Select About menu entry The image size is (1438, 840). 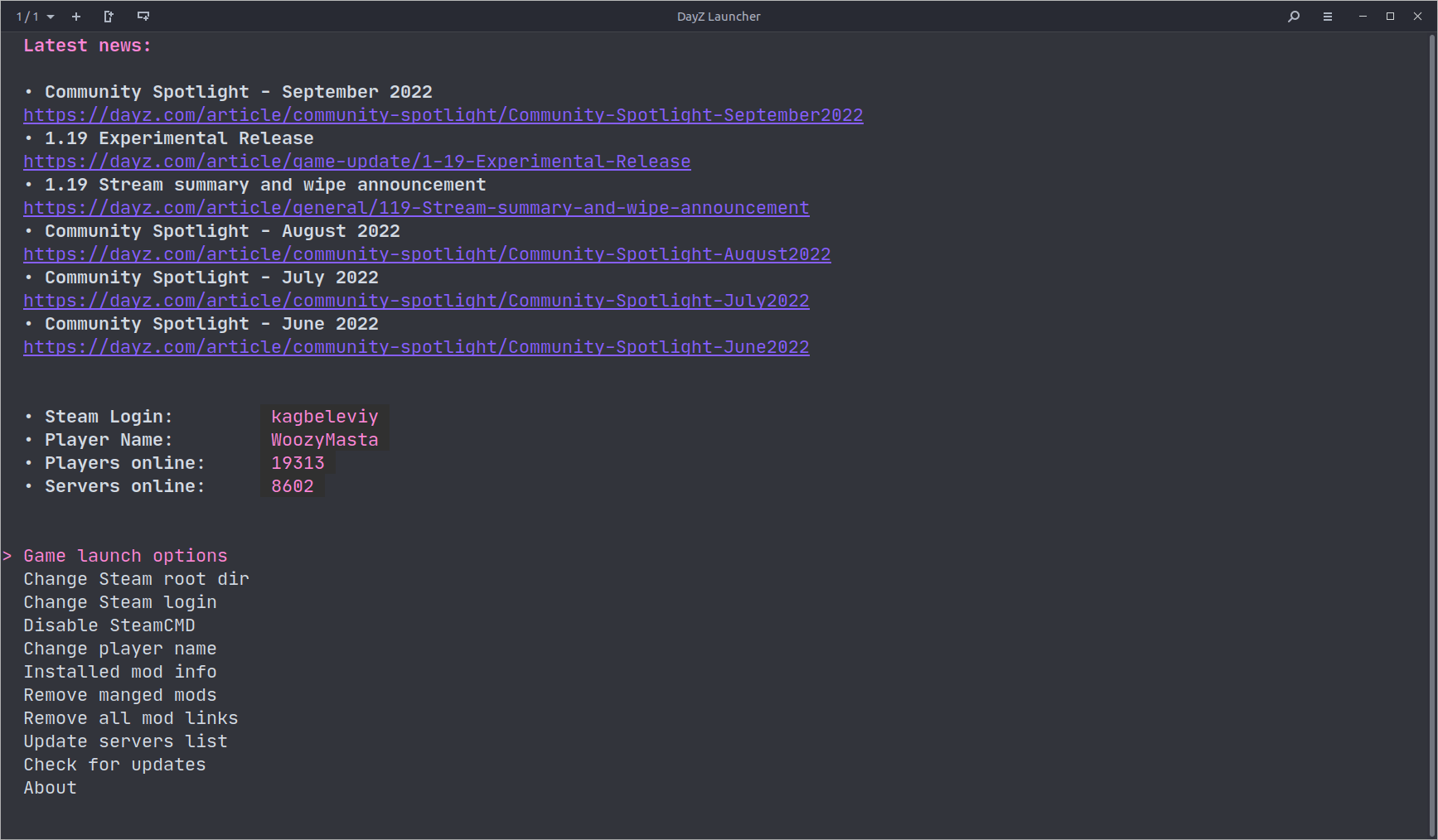[x=50, y=788]
